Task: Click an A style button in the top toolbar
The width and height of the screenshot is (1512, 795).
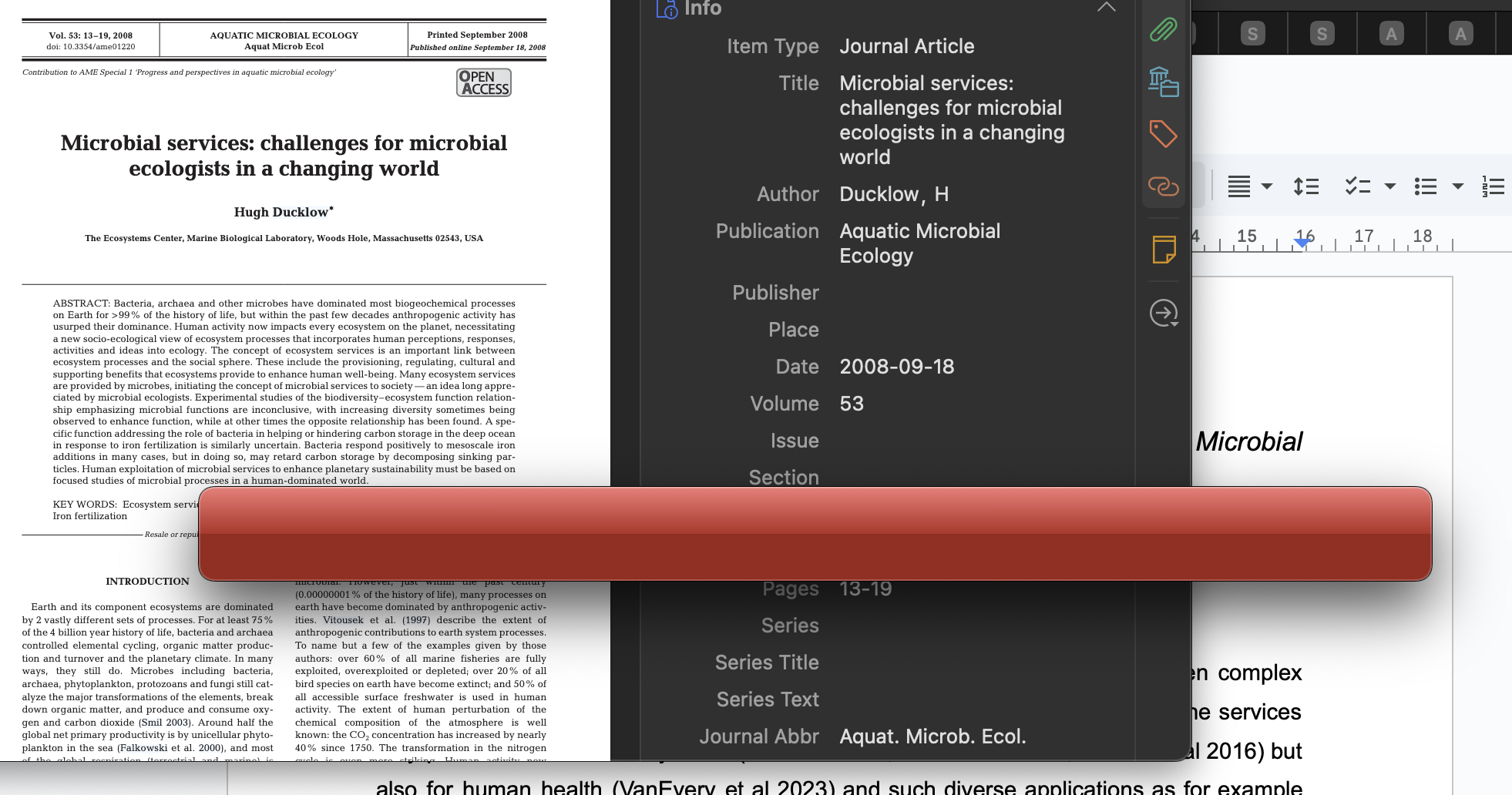Action: tap(1390, 32)
